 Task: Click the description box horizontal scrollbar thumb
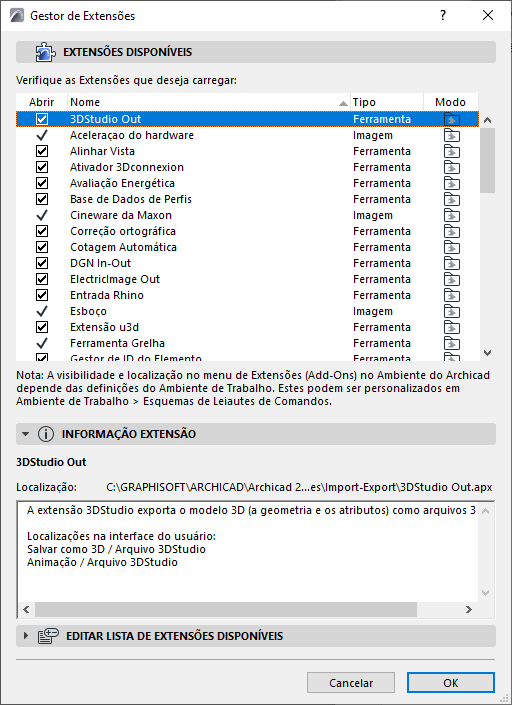pos(226,610)
